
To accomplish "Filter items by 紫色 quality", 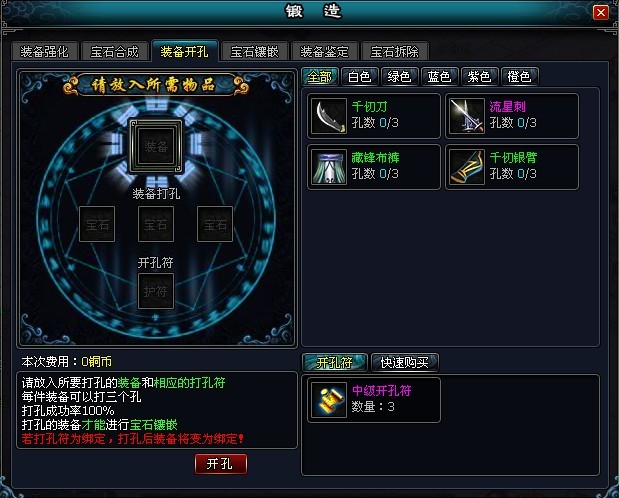I will pos(479,77).
